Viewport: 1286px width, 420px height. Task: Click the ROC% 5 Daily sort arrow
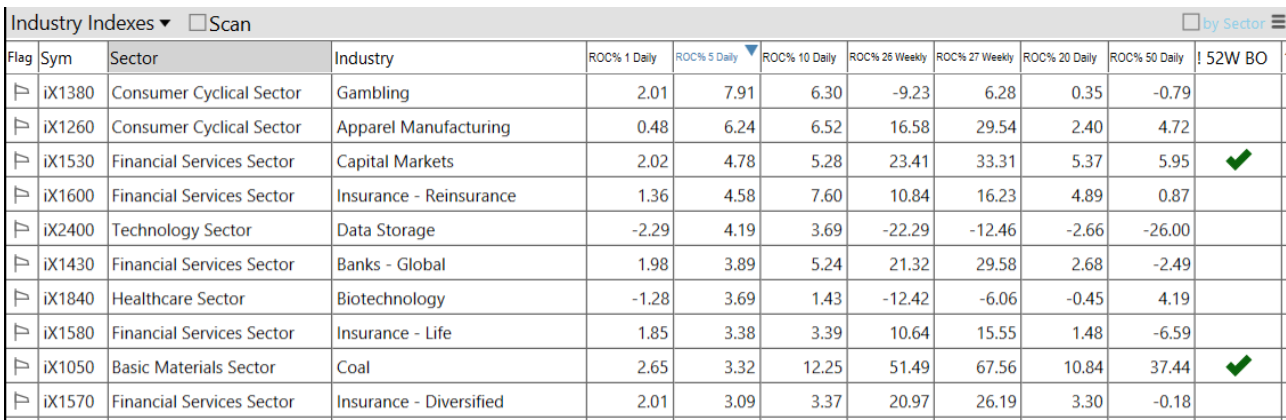(x=751, y=50)
